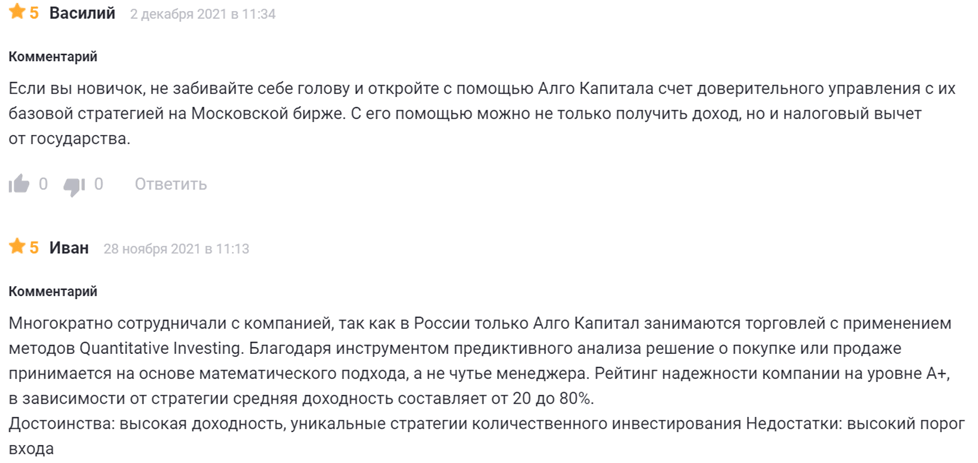
Task: Like Василий's review with thumbs-up
Action: pyautogui.click(x=19, y=184)
